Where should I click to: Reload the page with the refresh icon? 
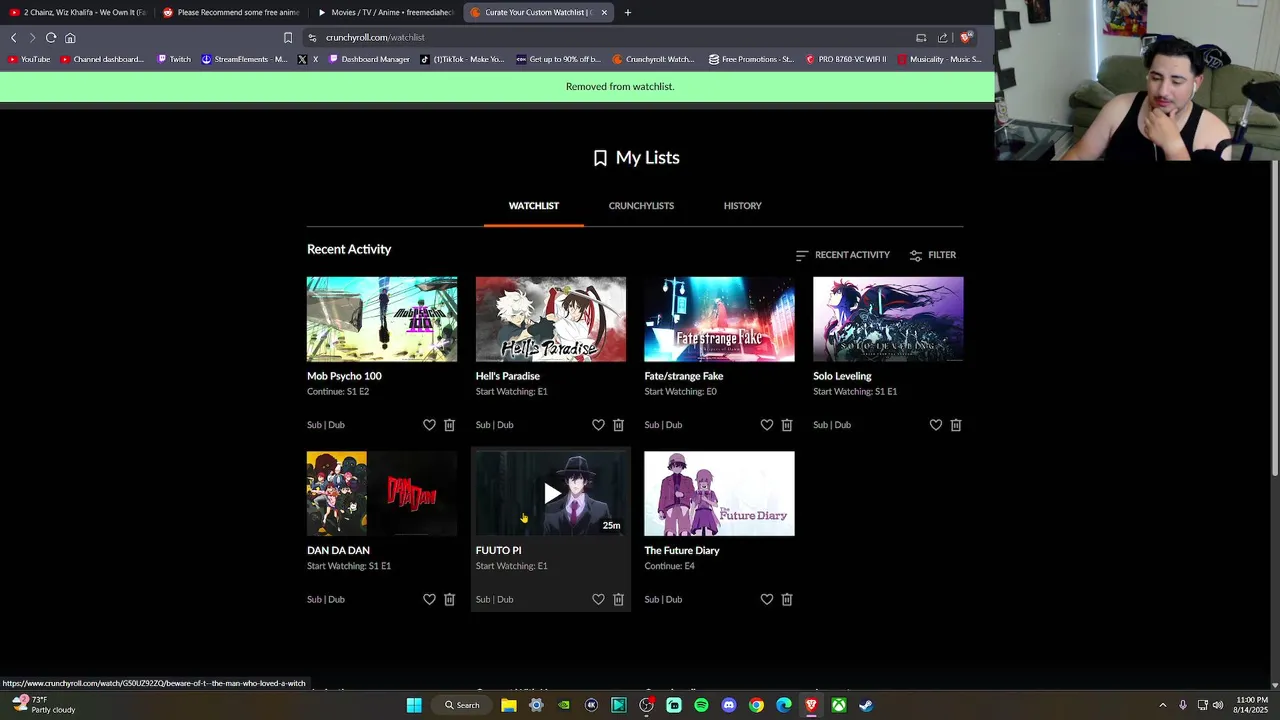[x=51, y=38]
